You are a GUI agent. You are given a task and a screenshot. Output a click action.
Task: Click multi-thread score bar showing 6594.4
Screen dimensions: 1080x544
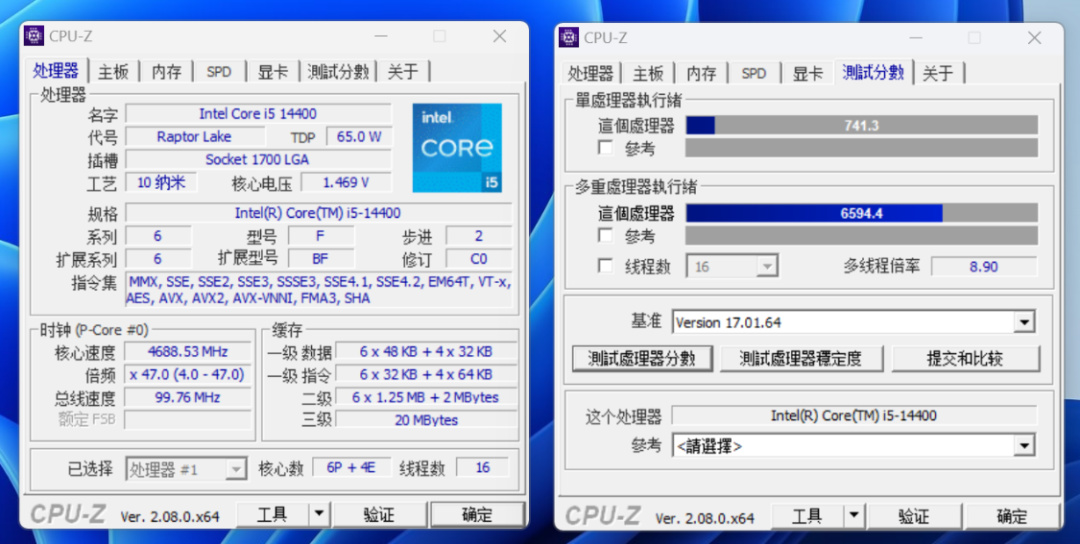862,213
